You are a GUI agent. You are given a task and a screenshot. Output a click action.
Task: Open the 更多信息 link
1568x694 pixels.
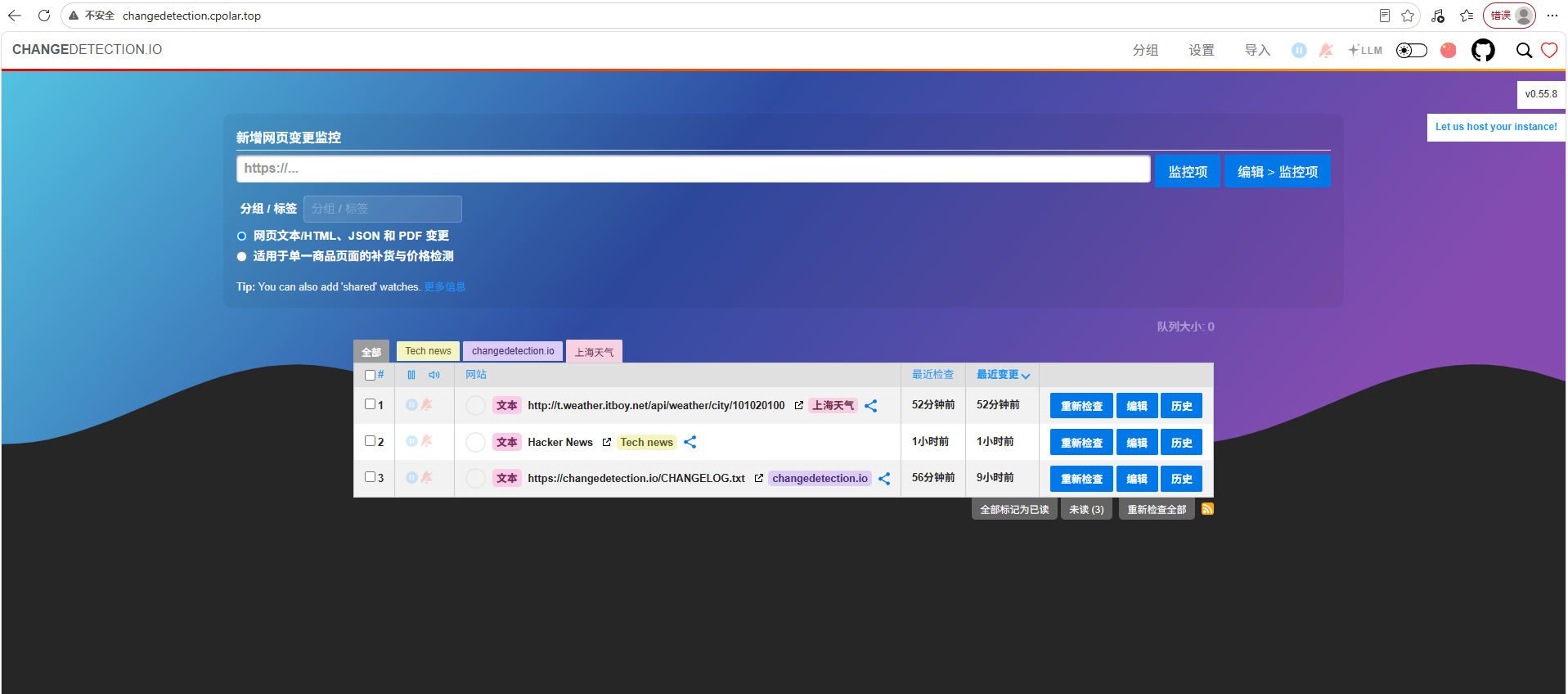pos(444,287)
